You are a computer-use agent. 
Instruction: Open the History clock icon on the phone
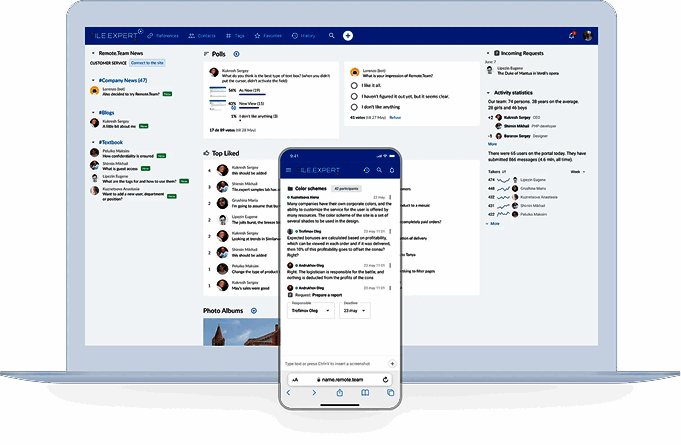point(367,170)
